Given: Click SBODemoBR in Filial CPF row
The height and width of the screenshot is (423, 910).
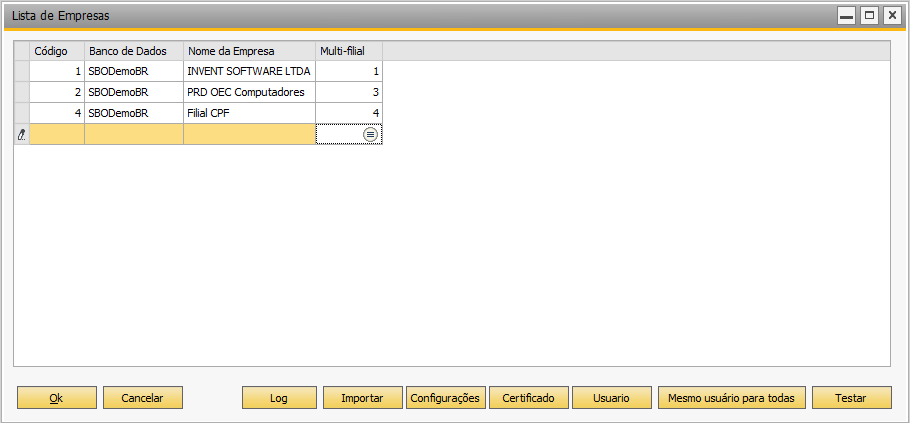Looking at the screenshot, I should 134,113.
